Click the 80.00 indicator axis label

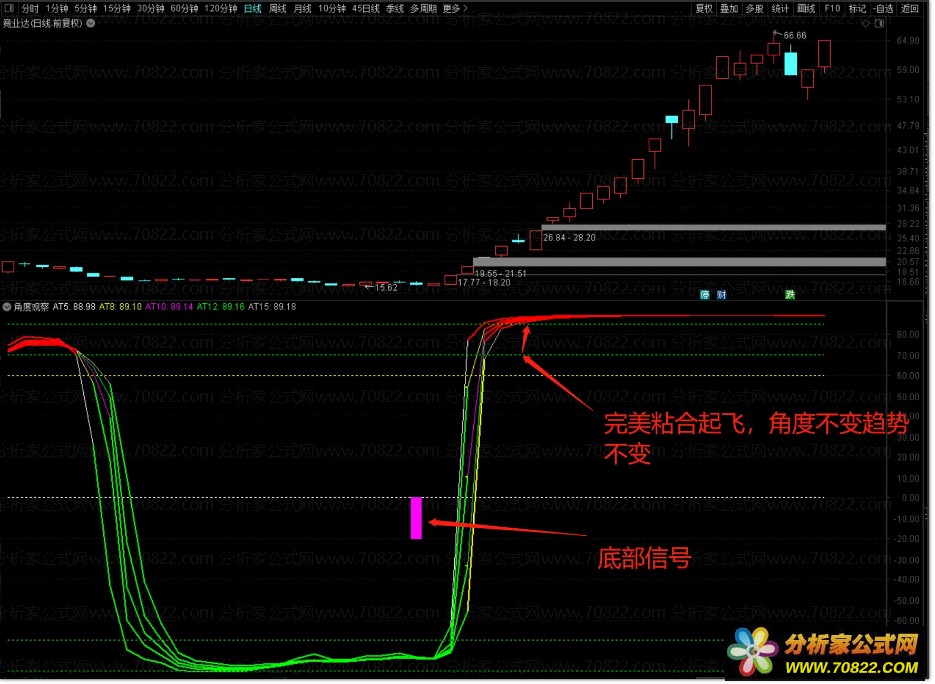[908, 335]
